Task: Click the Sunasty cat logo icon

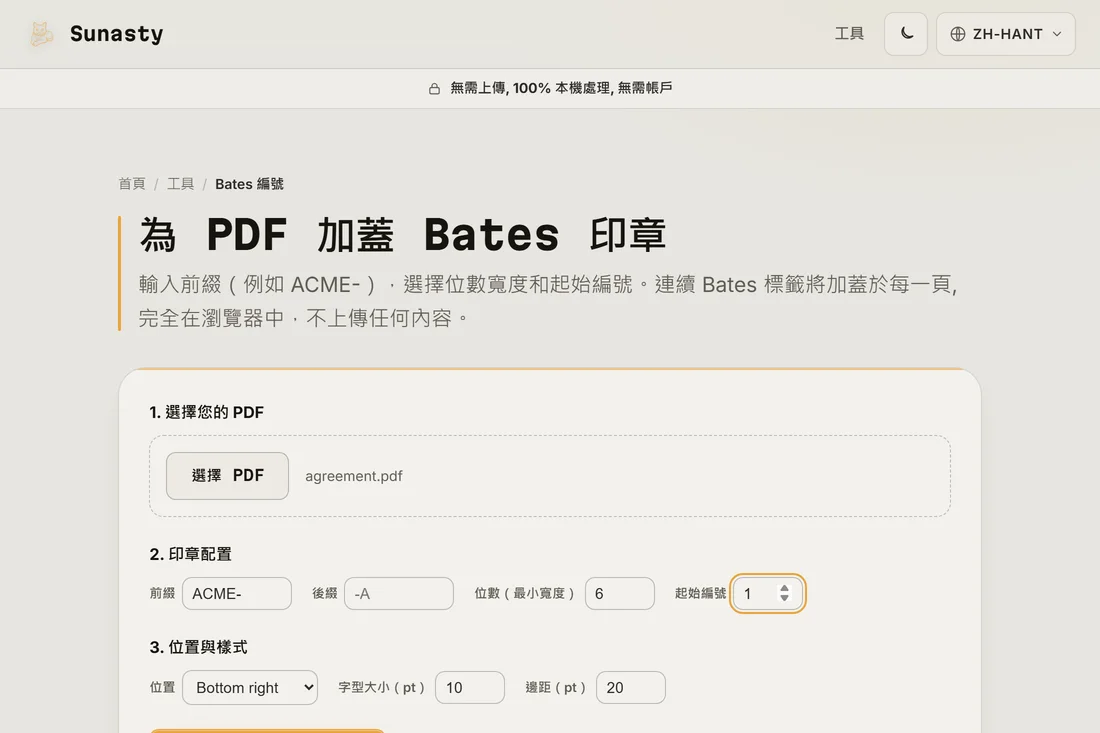Action: pyautogui.click(x=41, y=34)
